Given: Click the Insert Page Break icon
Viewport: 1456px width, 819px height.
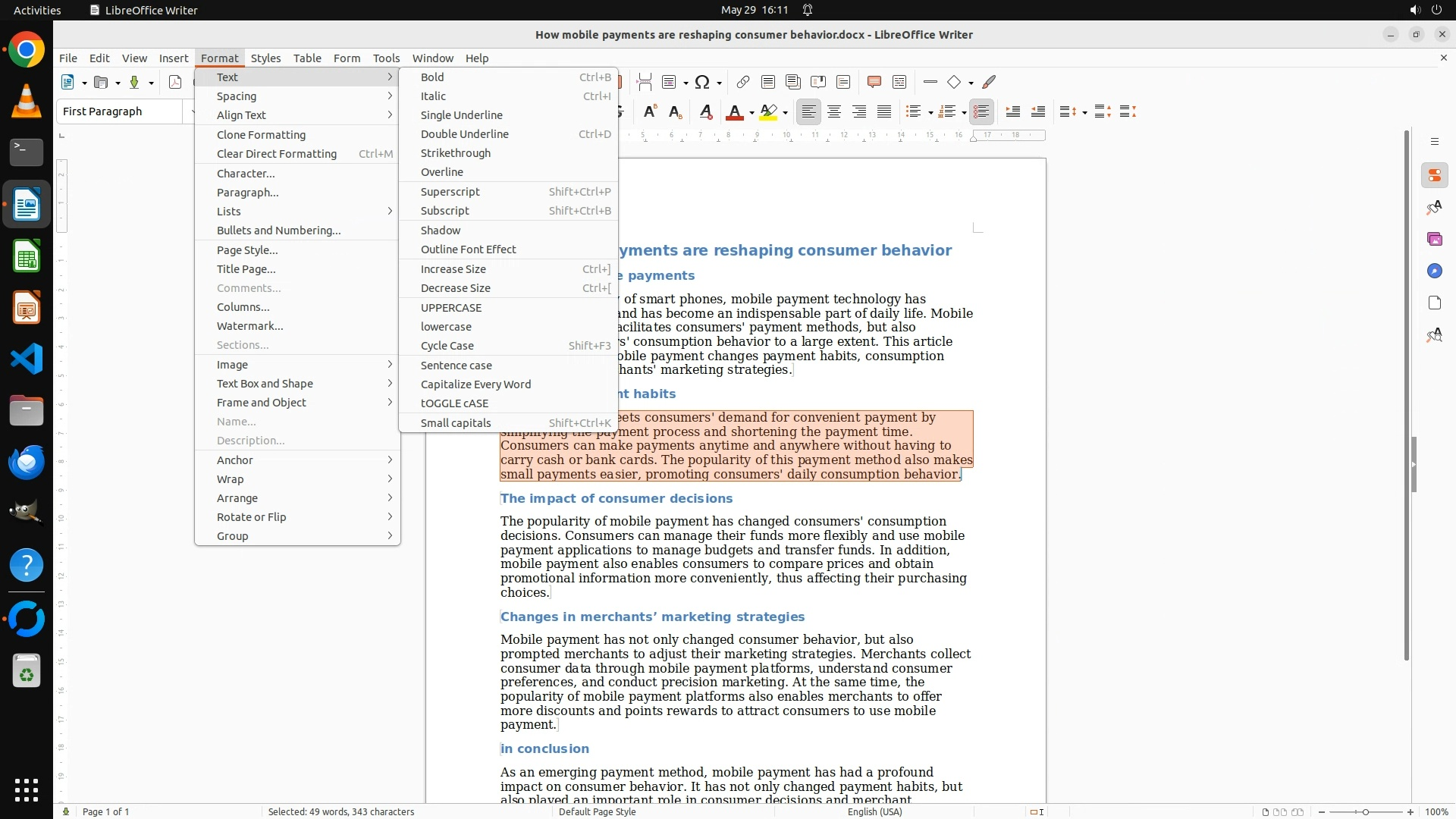Looking at the screenshot, I should pyautogui.click(x=645, y=82).
